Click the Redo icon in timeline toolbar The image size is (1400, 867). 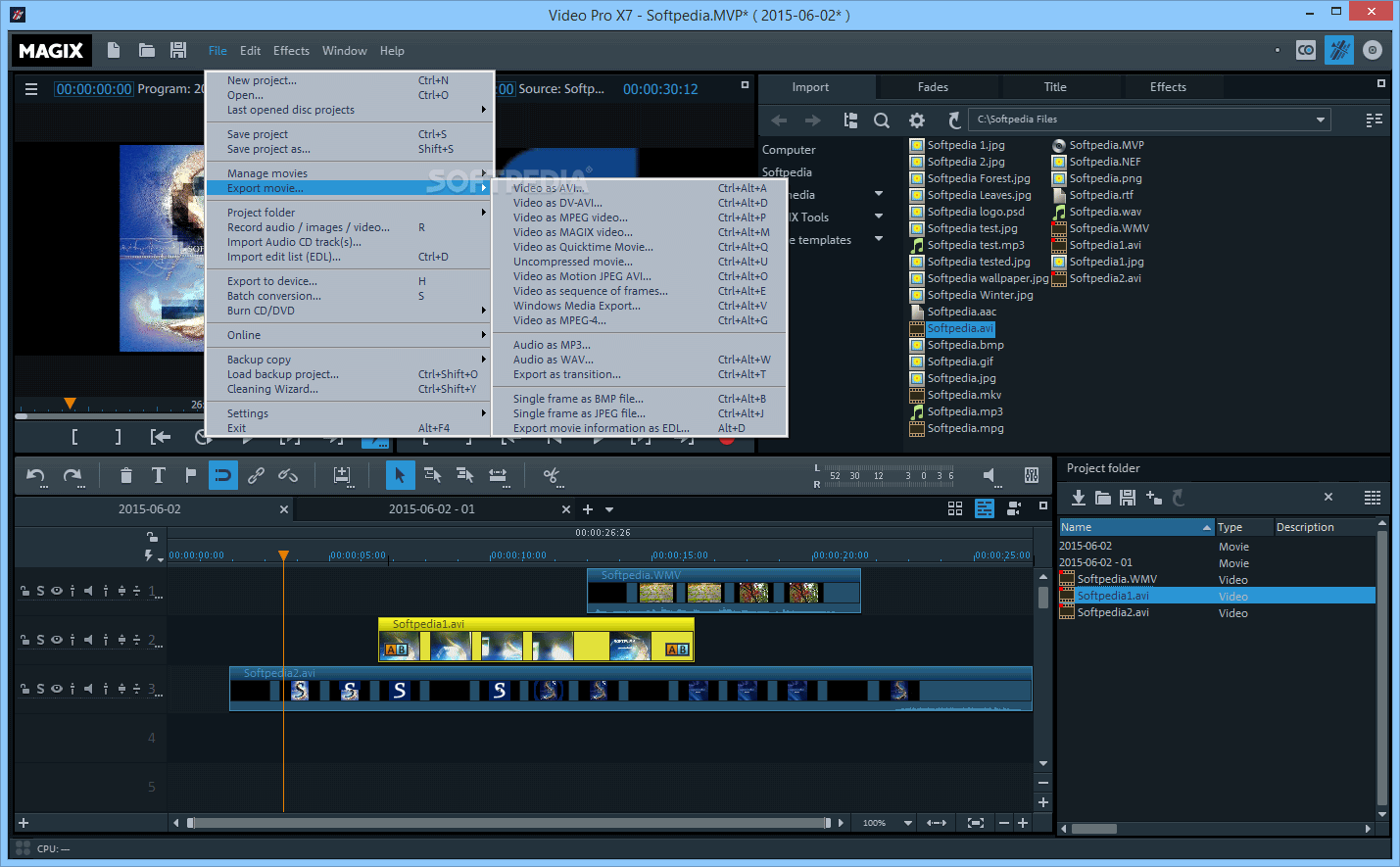click(72, 476)
